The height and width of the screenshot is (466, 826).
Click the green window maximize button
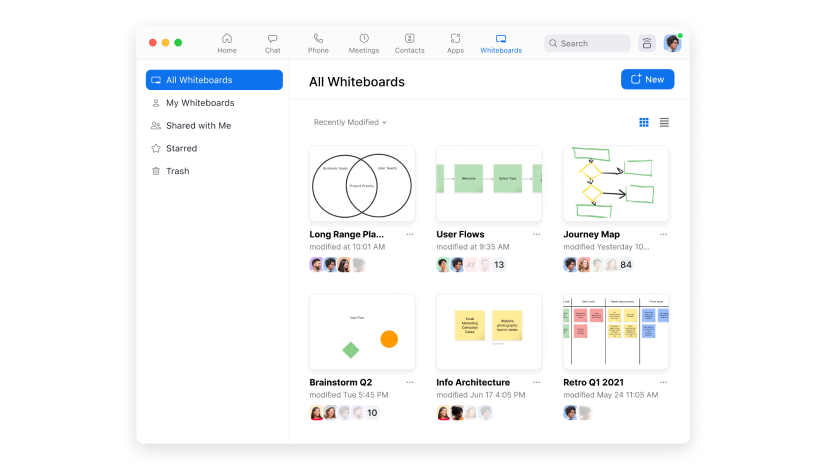pyautogui.click(x=178, y=43)
